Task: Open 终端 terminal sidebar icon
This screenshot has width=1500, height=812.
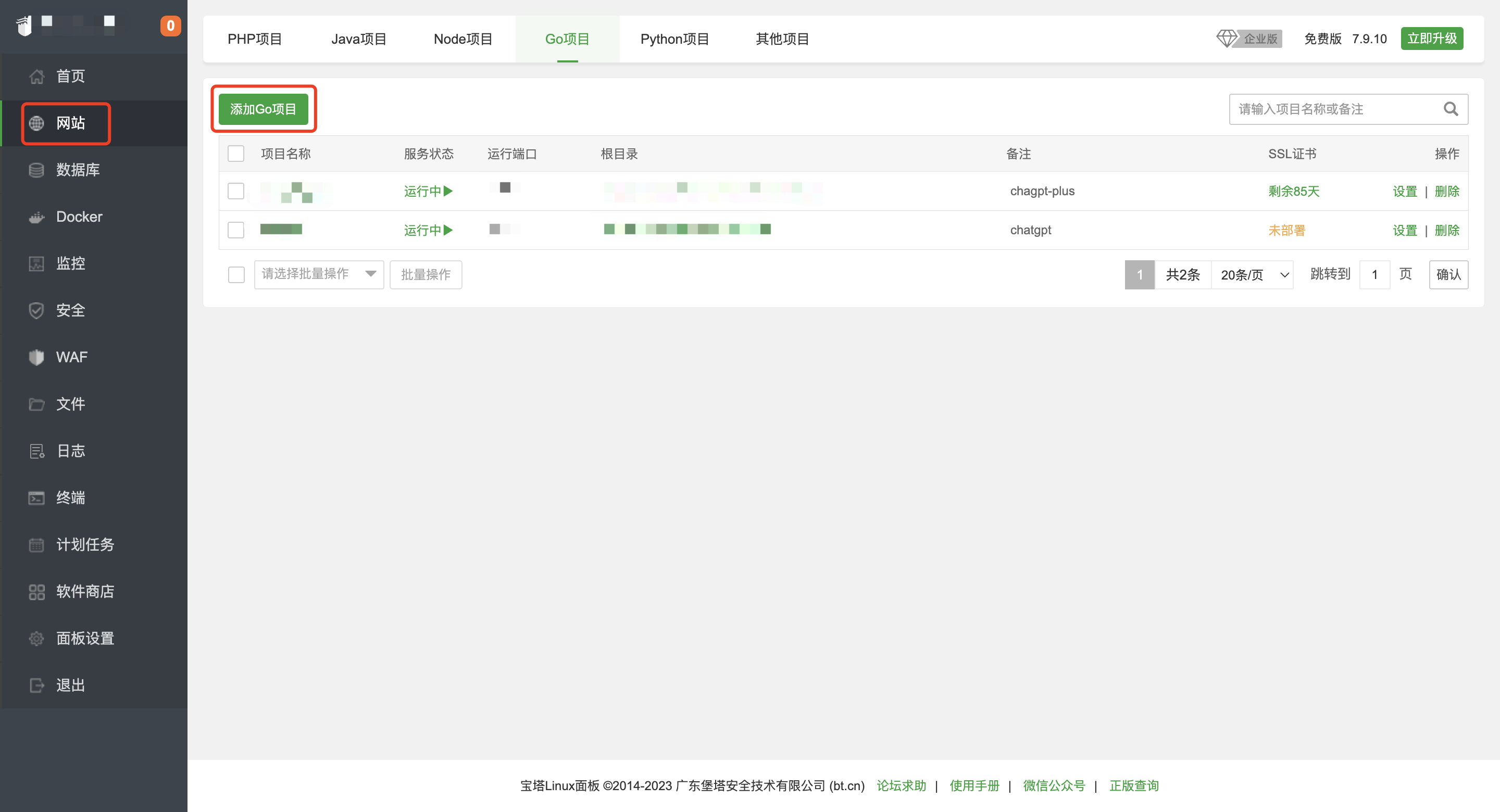Action: (x=36, y=498)
